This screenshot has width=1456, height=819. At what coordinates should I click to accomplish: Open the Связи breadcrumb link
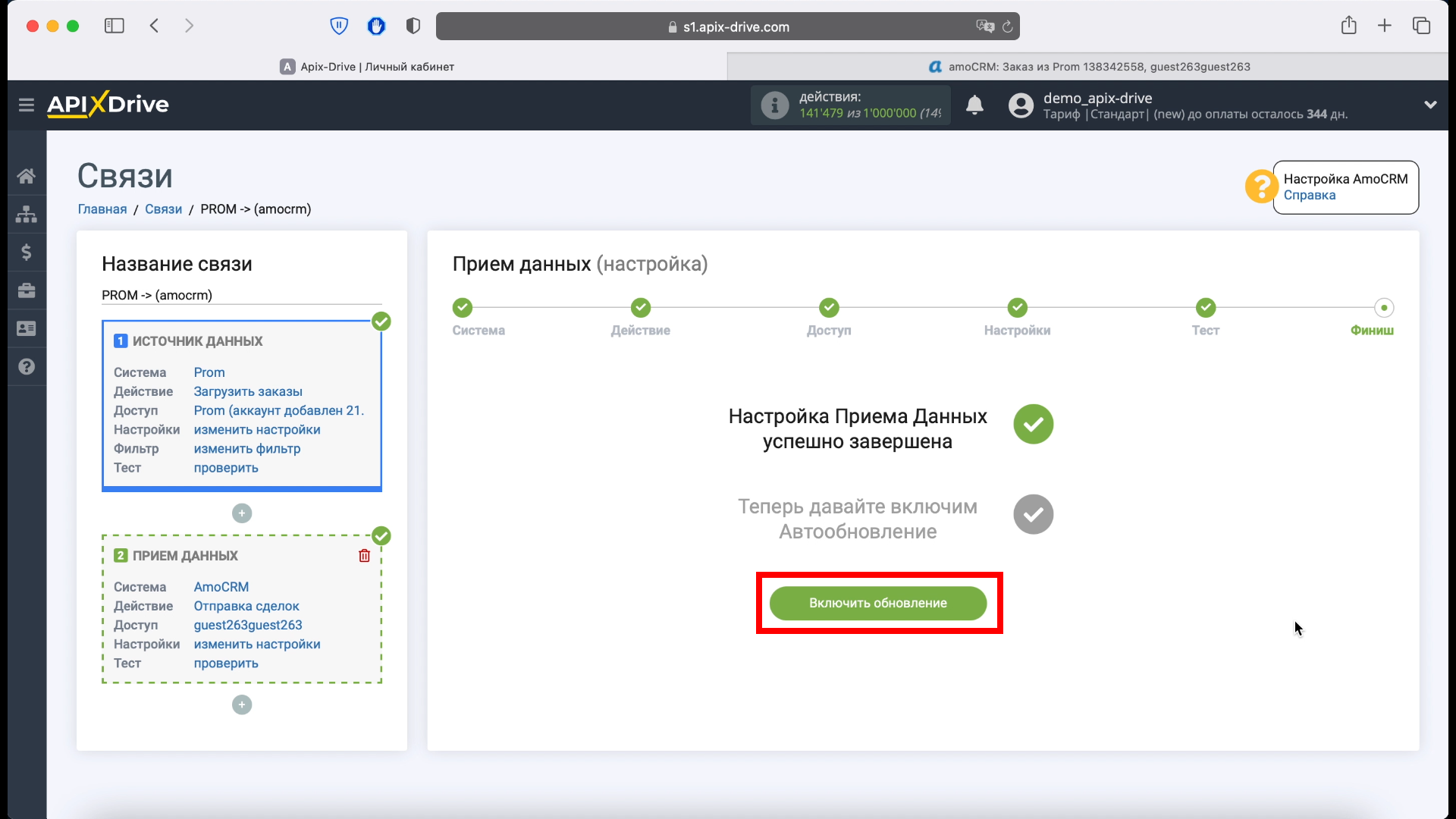pyautogui.click(x=164, y=209)
